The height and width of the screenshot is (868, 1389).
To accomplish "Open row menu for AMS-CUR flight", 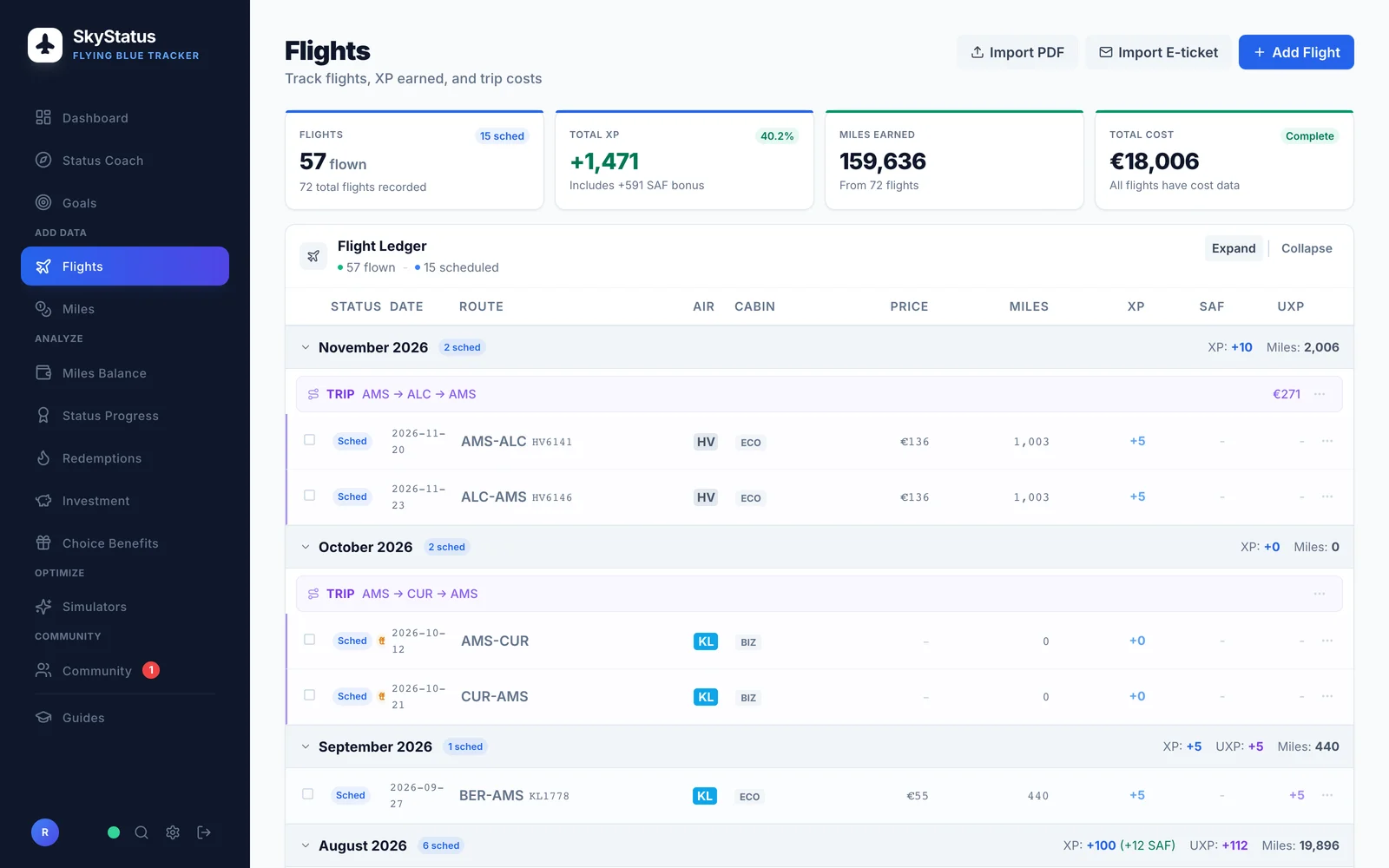I will point(1327,641).
